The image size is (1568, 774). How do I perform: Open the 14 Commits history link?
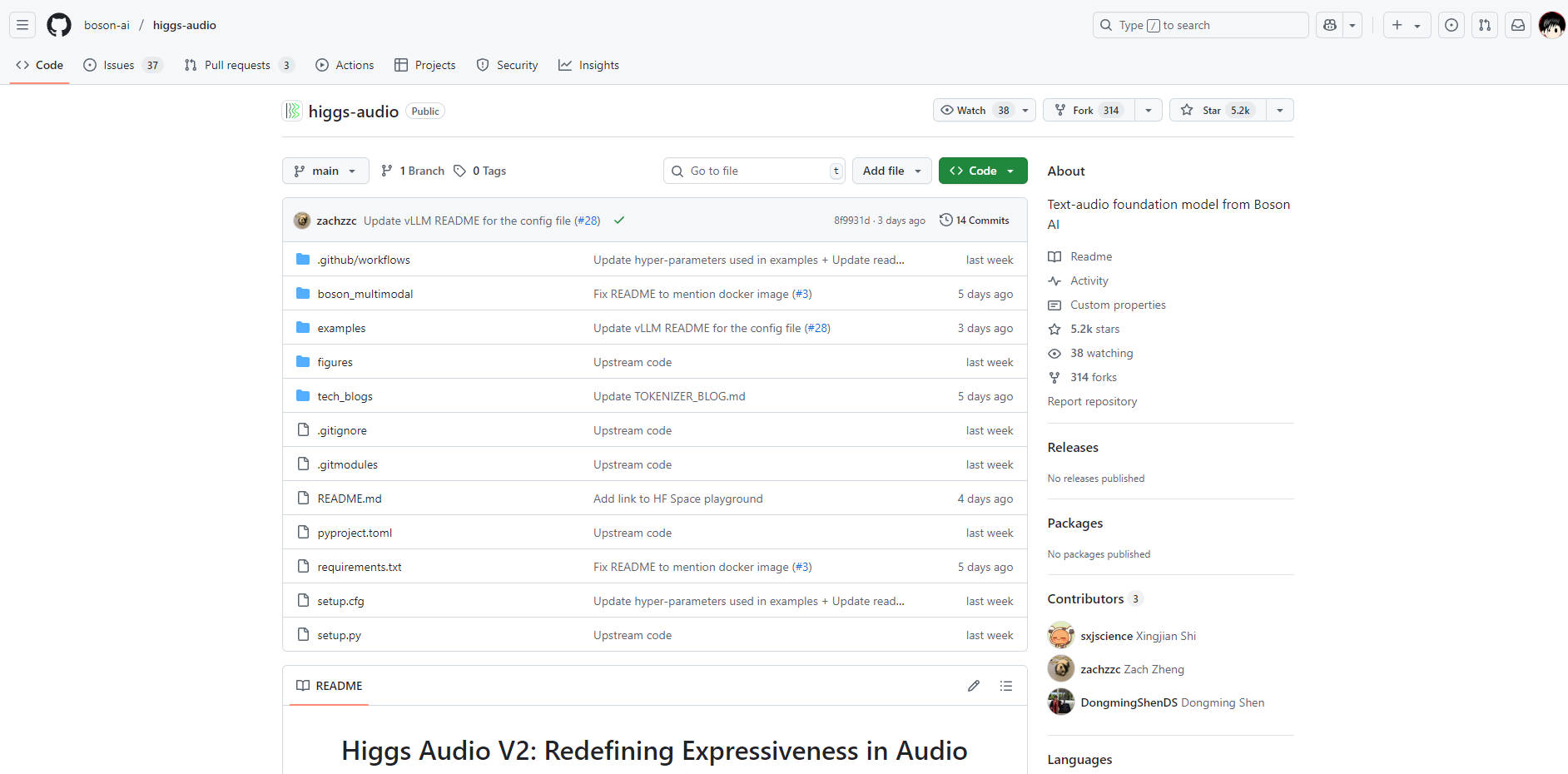[x=975, y=221]
